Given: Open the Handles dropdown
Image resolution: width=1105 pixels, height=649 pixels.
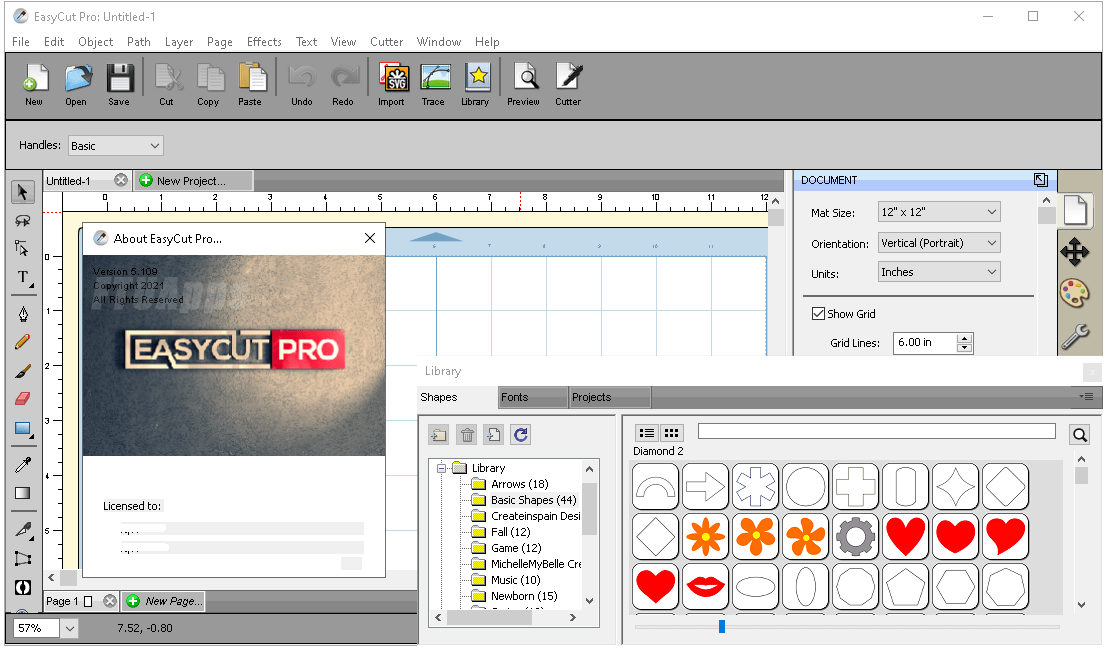Looking at the screenshot, I should 115,146.
